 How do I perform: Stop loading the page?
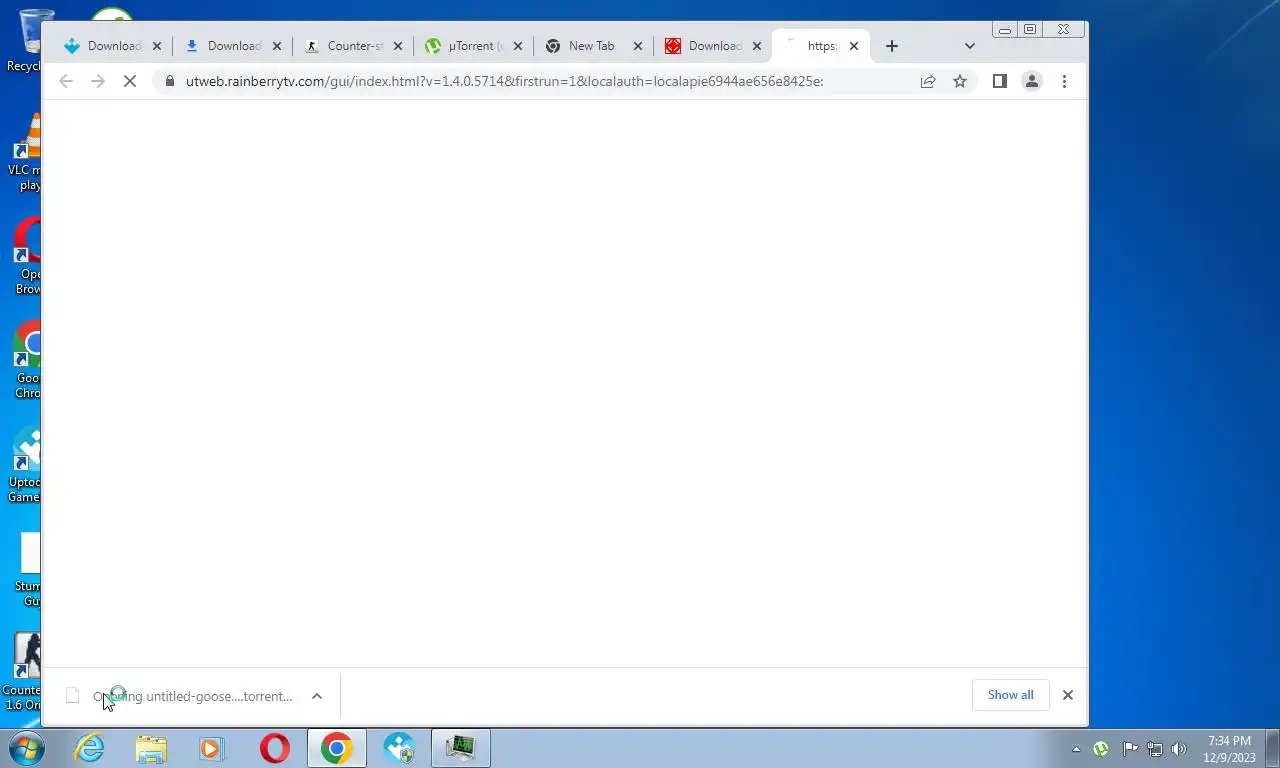pos(130,81)
